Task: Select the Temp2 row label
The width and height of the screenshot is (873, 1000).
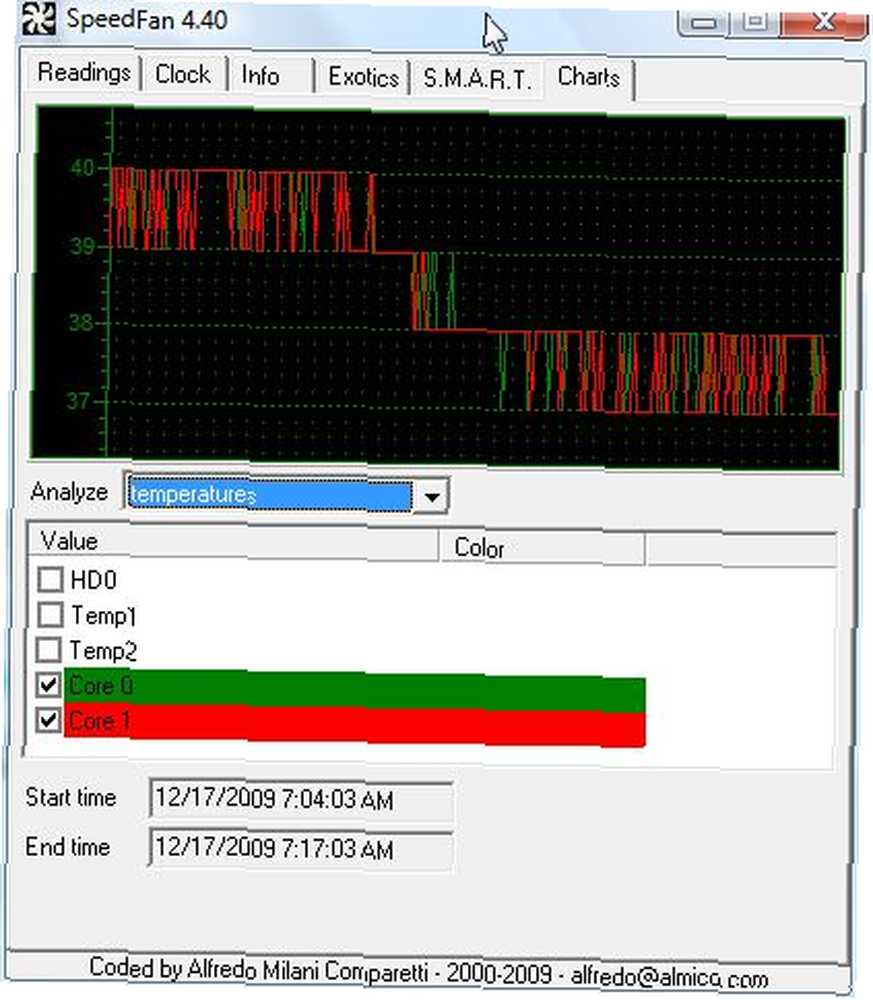Action: click(x=103, y=651)
